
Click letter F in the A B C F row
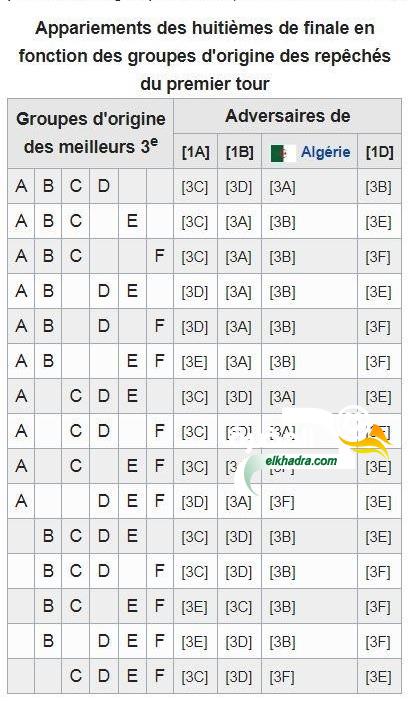[x=159, y=256]
